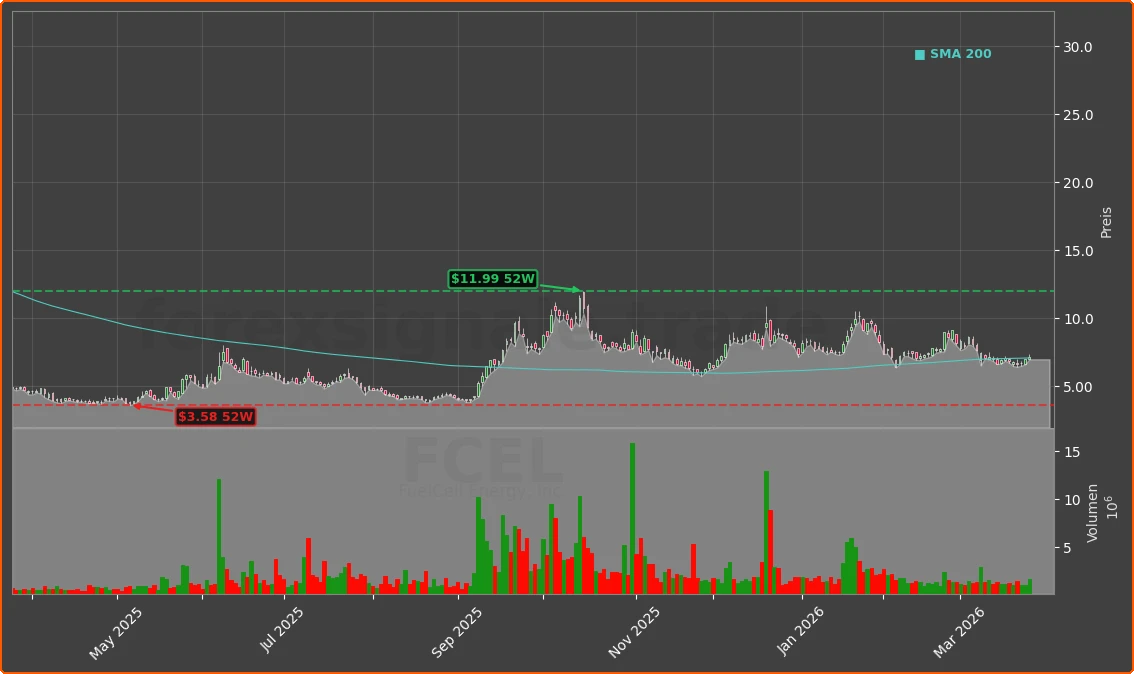Screen dimensions: 1134x674
Task: Click the 10.0 price axis tick
Action: [1078, 319]
